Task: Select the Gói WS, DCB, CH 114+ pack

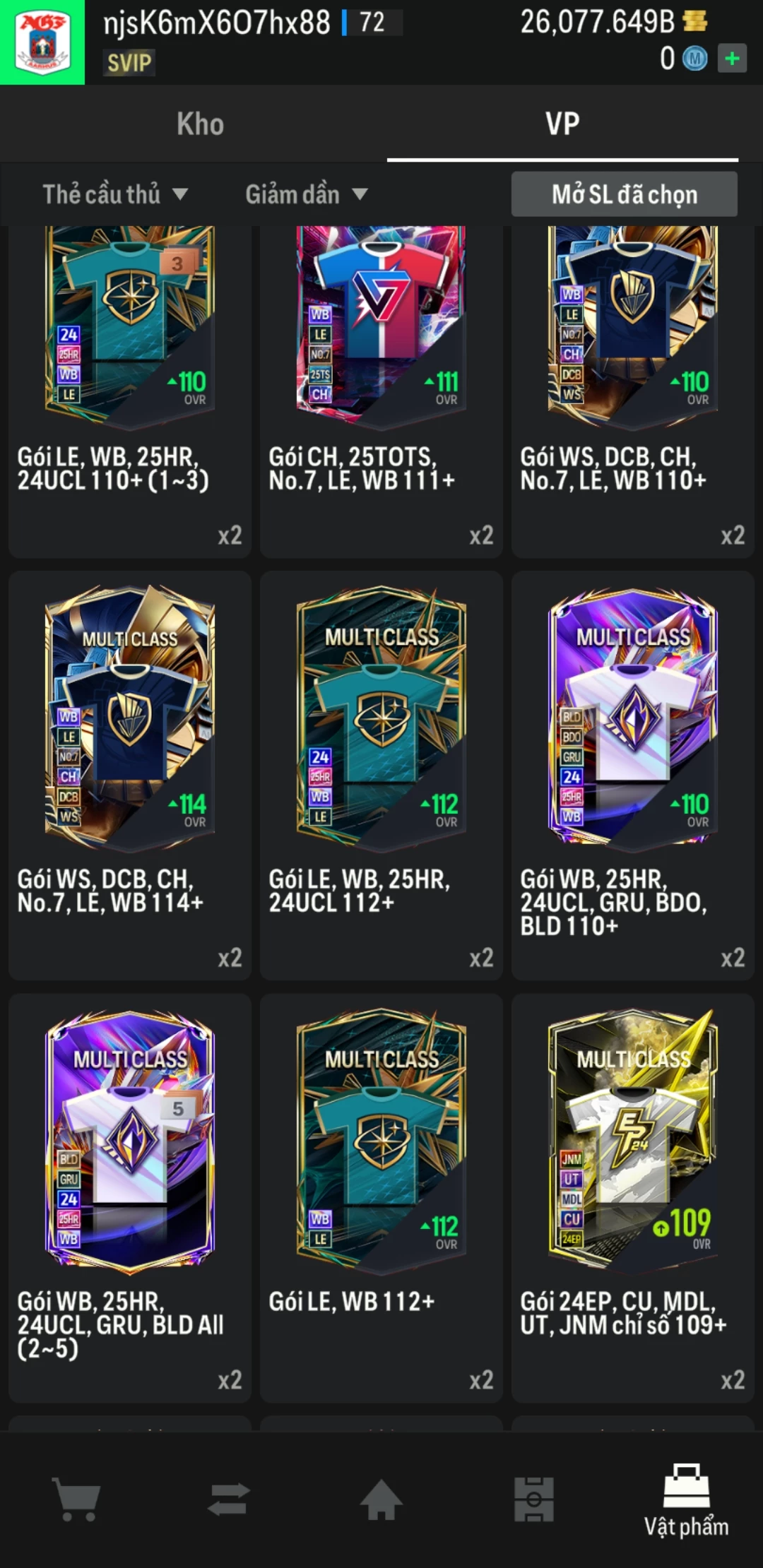Action: [130, 776]
